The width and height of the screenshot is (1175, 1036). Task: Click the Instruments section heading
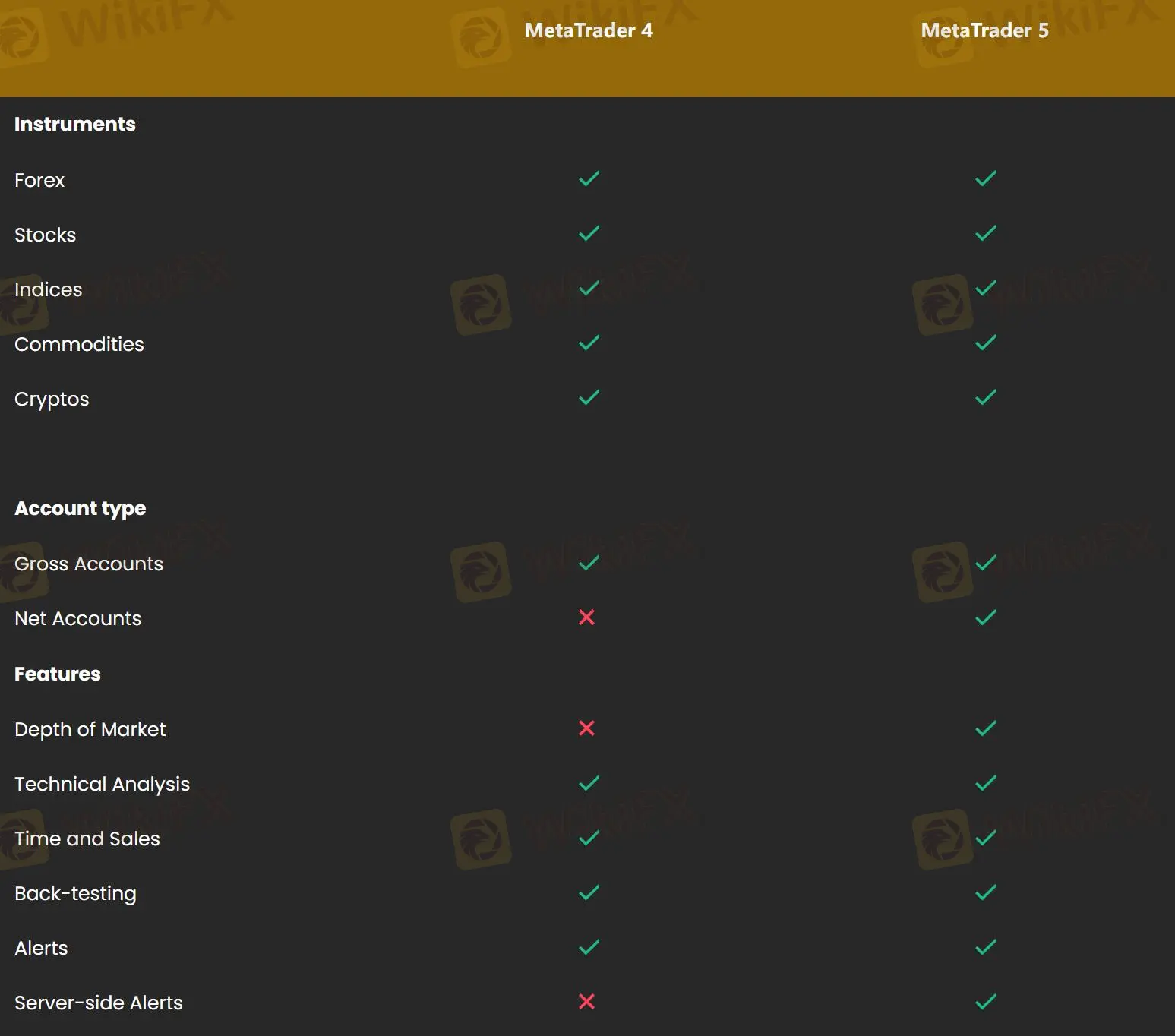click(x=74, y=124)
